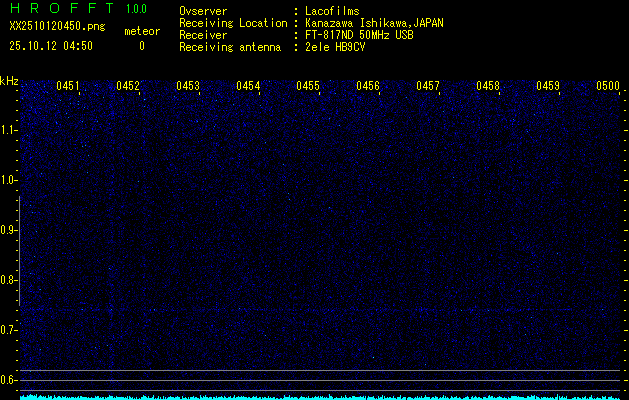Select the 0453 time marker
The height and width of the screenshot is (400, 629).
coord(188,87)
